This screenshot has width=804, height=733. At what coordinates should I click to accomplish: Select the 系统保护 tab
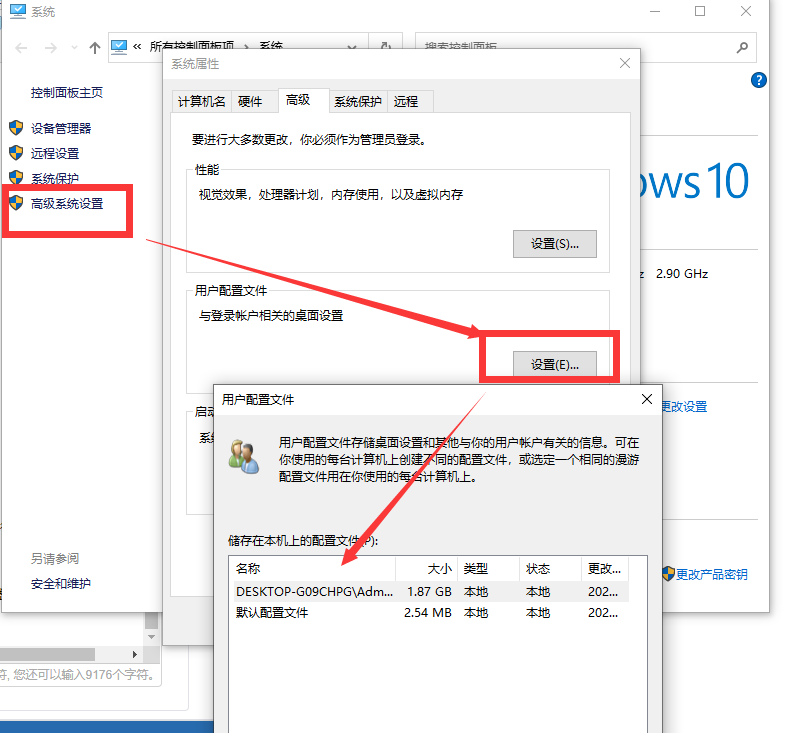[x=357, y=101]
